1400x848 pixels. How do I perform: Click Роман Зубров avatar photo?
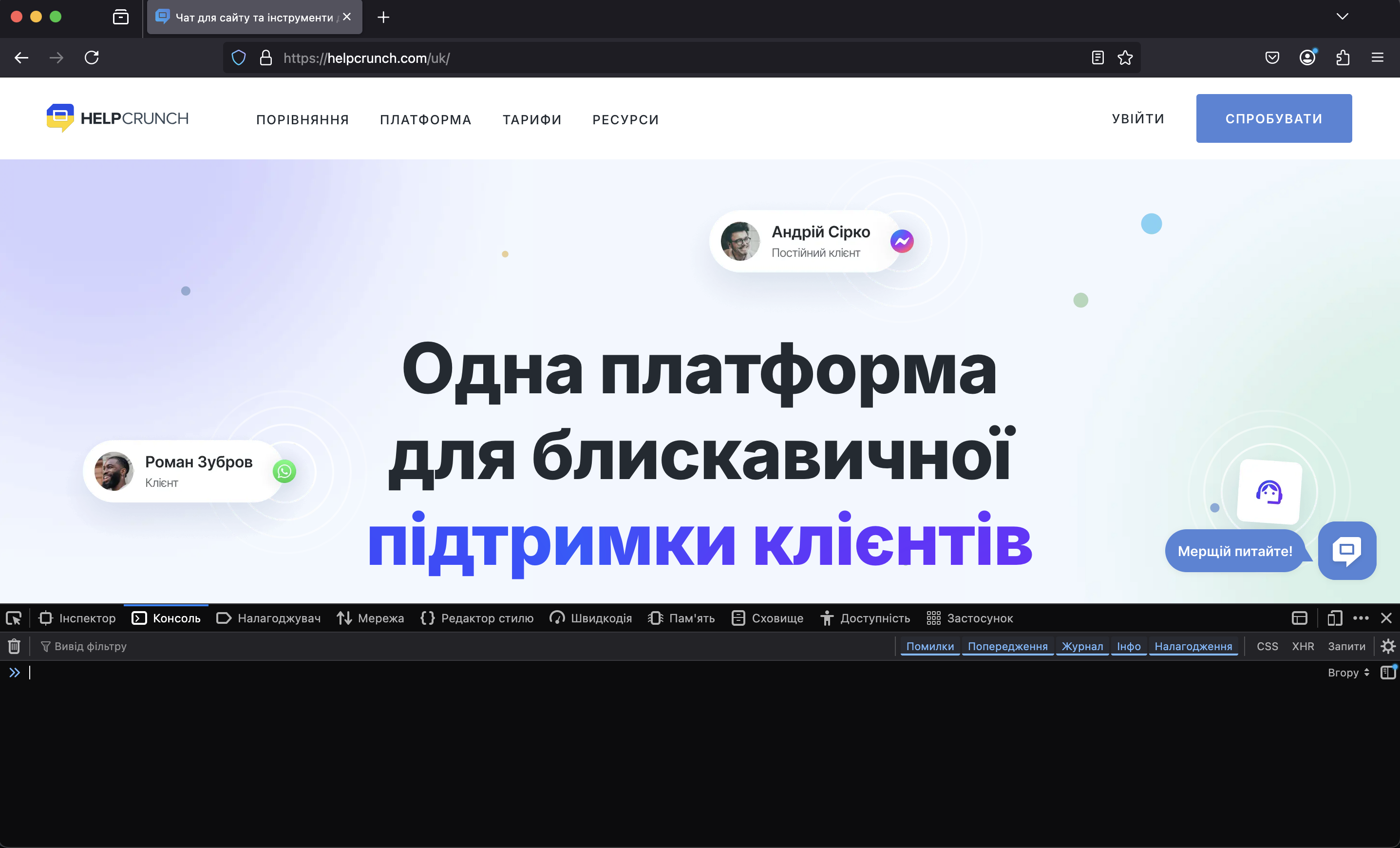(x=114, y=471)
